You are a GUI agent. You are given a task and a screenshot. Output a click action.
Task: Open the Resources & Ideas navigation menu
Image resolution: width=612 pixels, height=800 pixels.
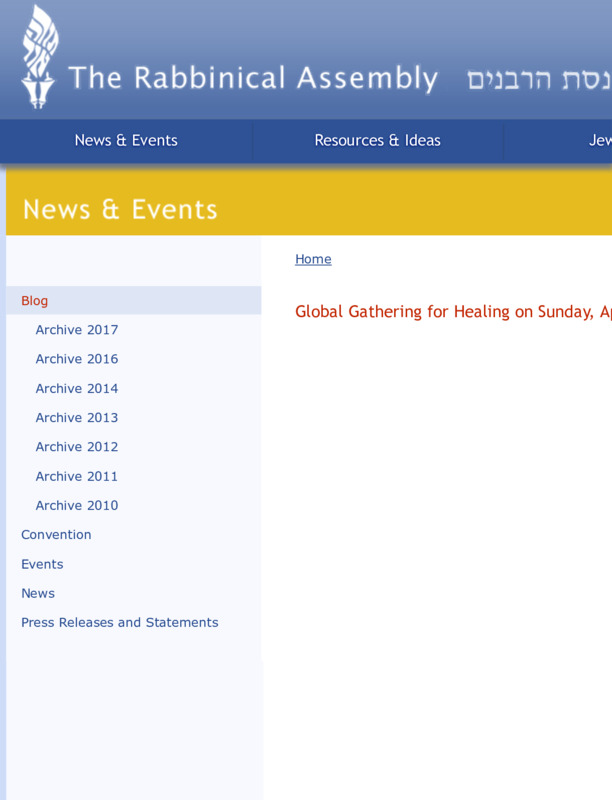(377, 140)
